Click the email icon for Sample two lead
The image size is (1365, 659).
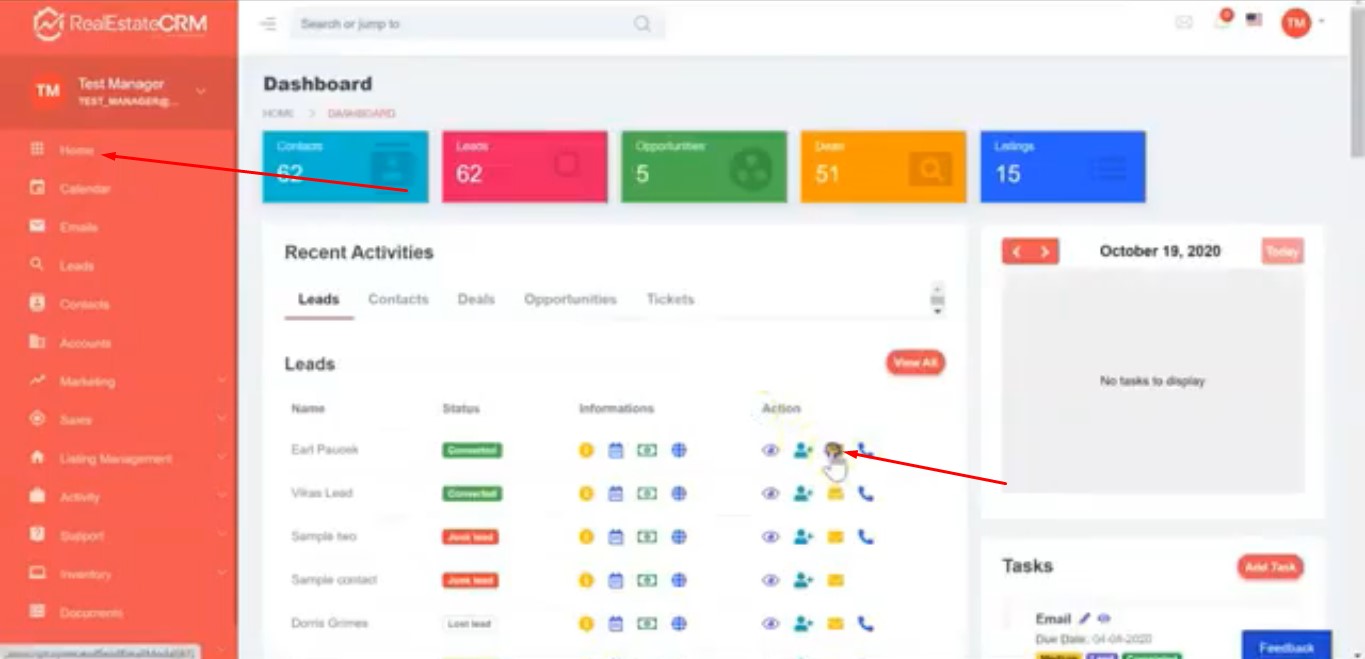(835, 537)
